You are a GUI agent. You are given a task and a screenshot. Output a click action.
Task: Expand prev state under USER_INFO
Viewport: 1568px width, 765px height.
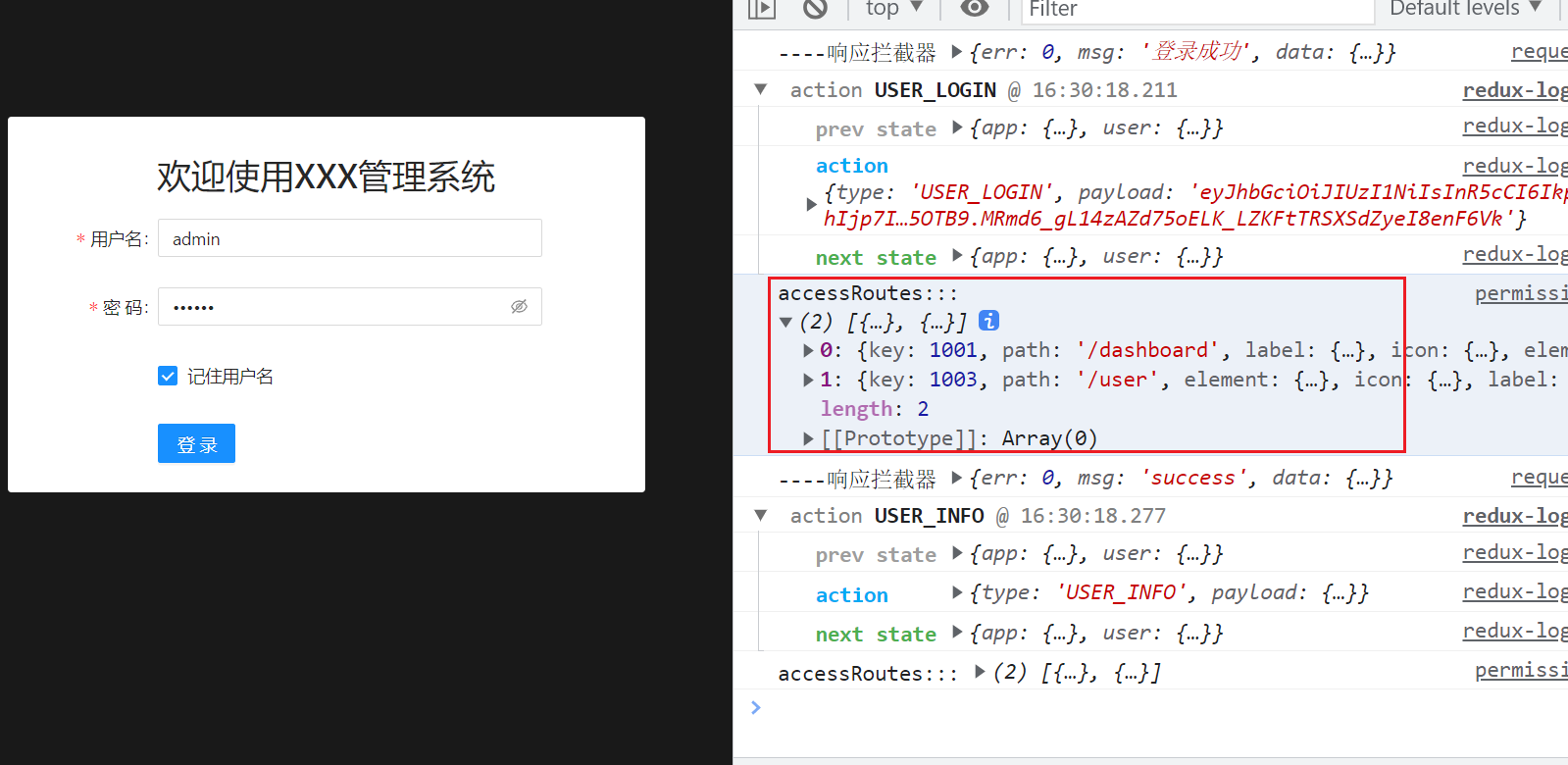click(957, 553)
